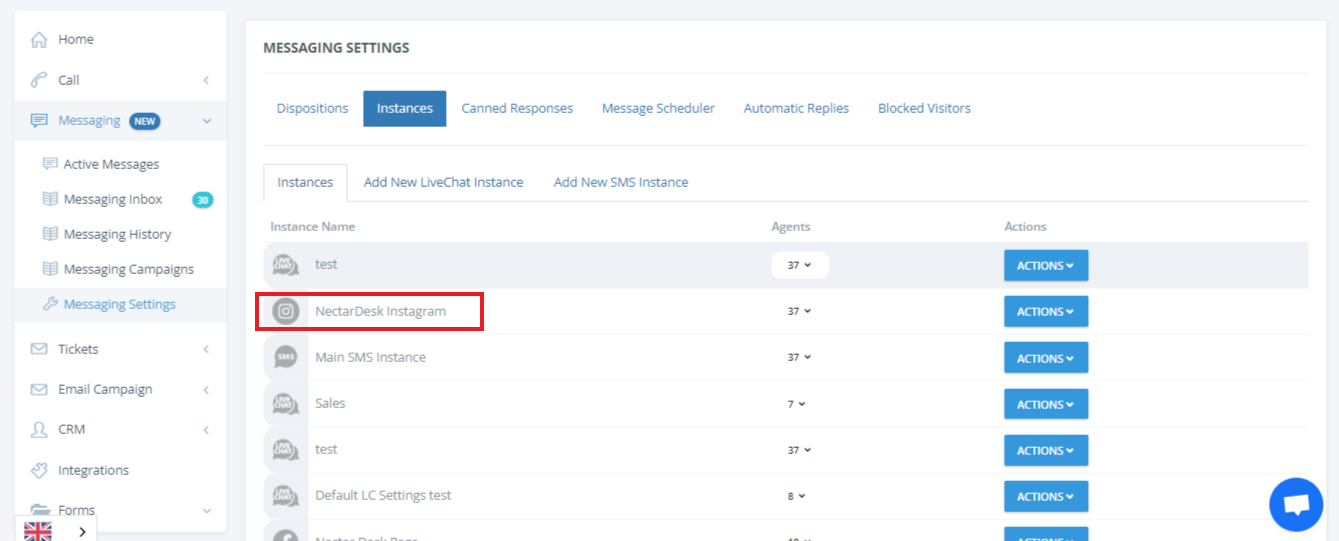Viewport: 1339px width, 541px height.
Task: Select the Instances sub-tab
Action: point(305,182)
